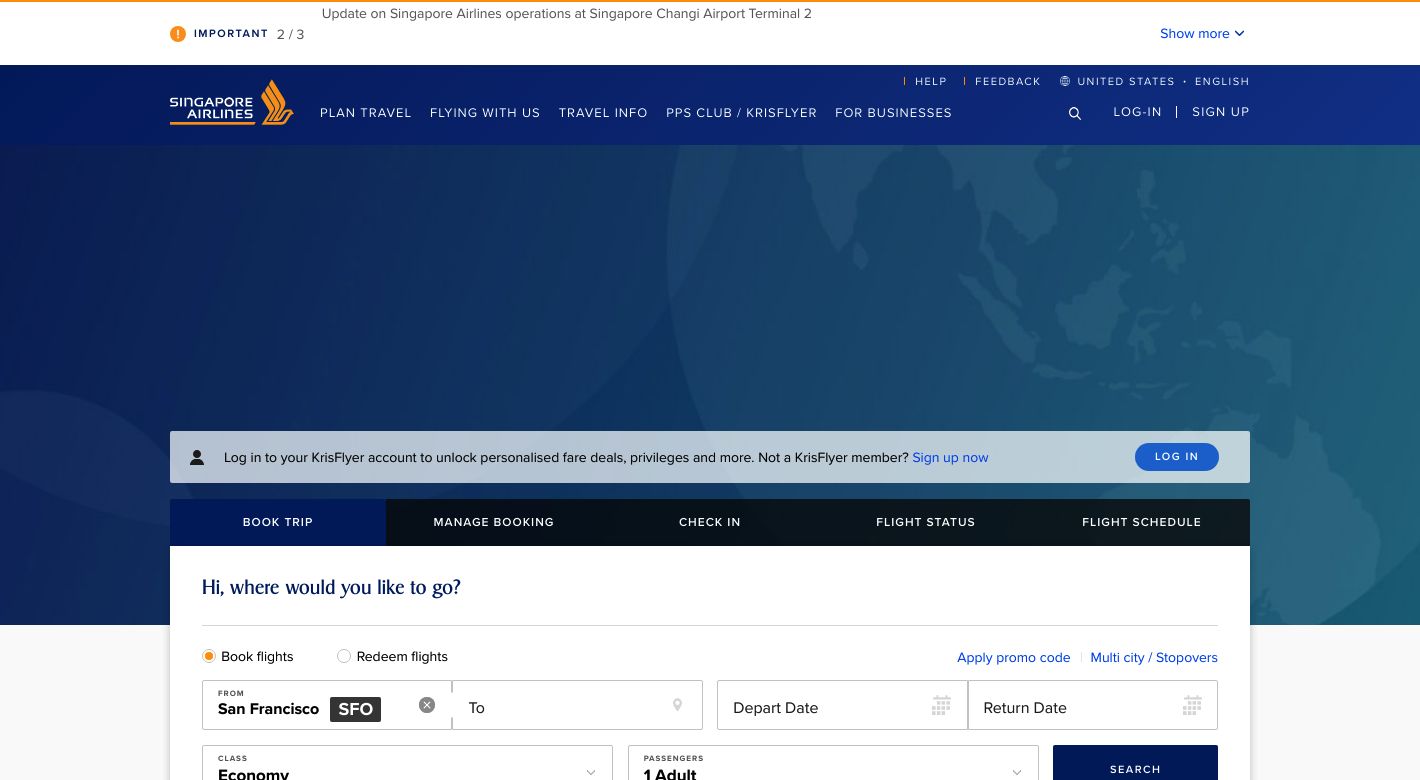Screen dimensions: 1420x780
Task: Click the Return Date field
Action: pyautogui.click(x=1093, y=705)
